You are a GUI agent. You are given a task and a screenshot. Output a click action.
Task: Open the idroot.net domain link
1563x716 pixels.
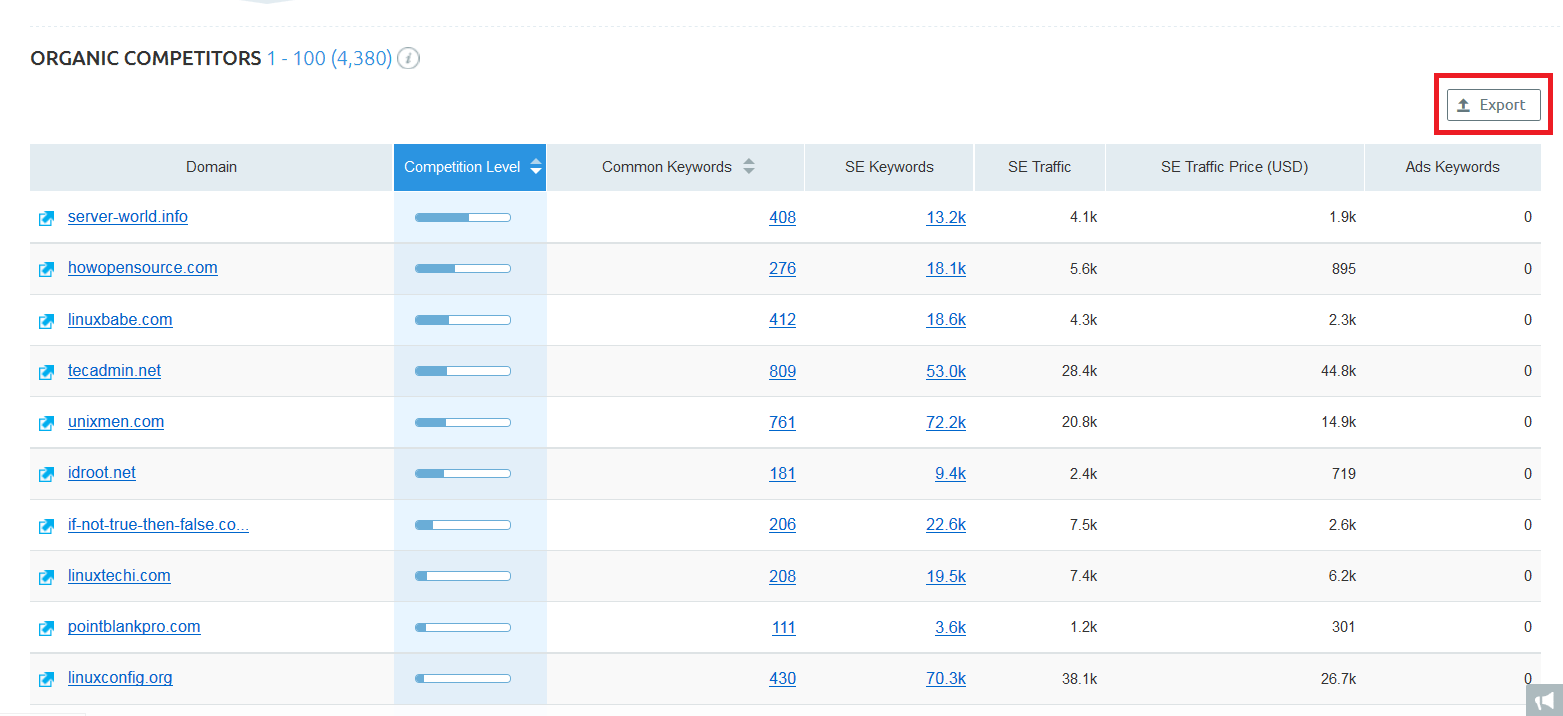pyautogui.click(x=102, y=472)
